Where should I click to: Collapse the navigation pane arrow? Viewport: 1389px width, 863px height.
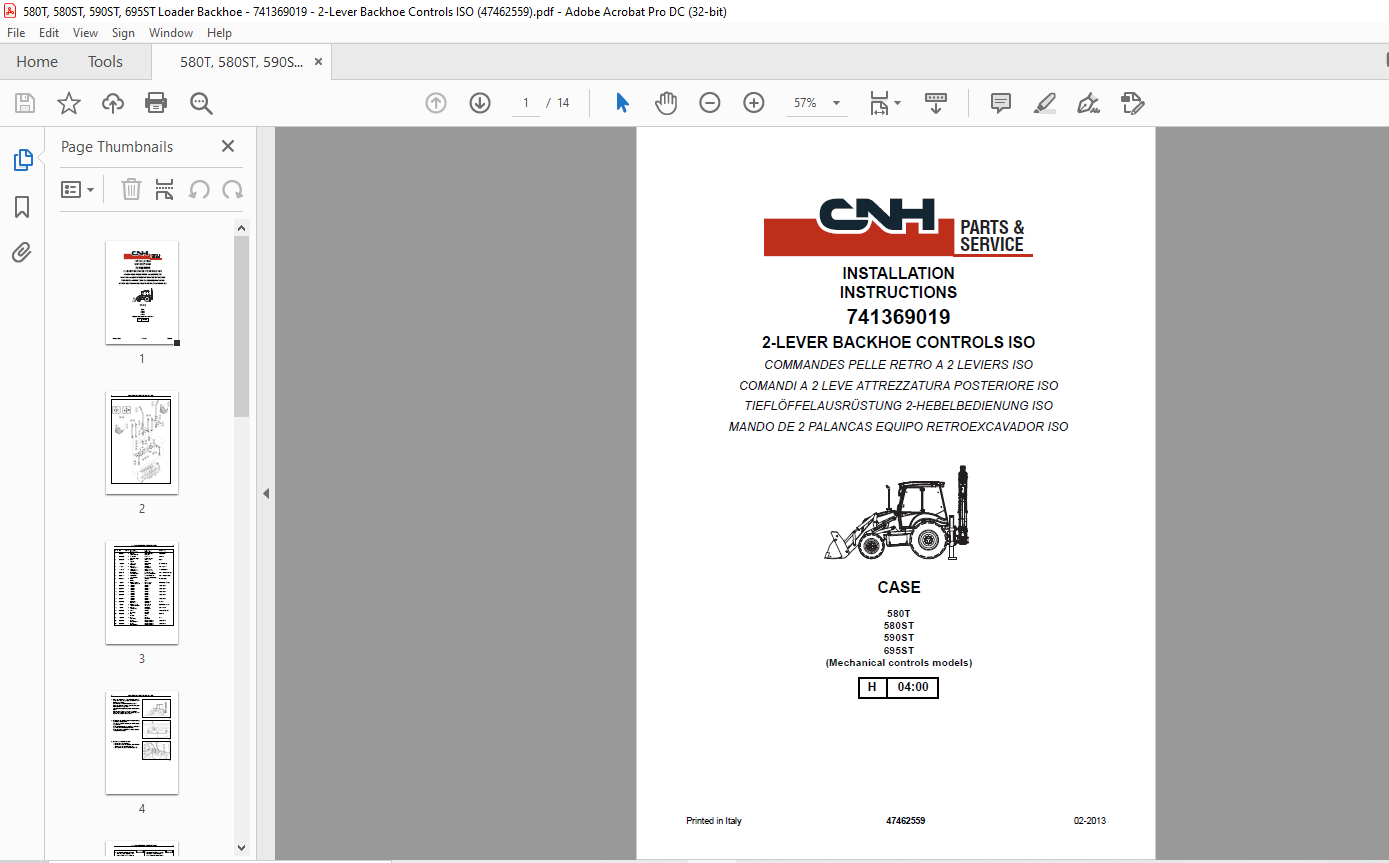coord(266,494)
